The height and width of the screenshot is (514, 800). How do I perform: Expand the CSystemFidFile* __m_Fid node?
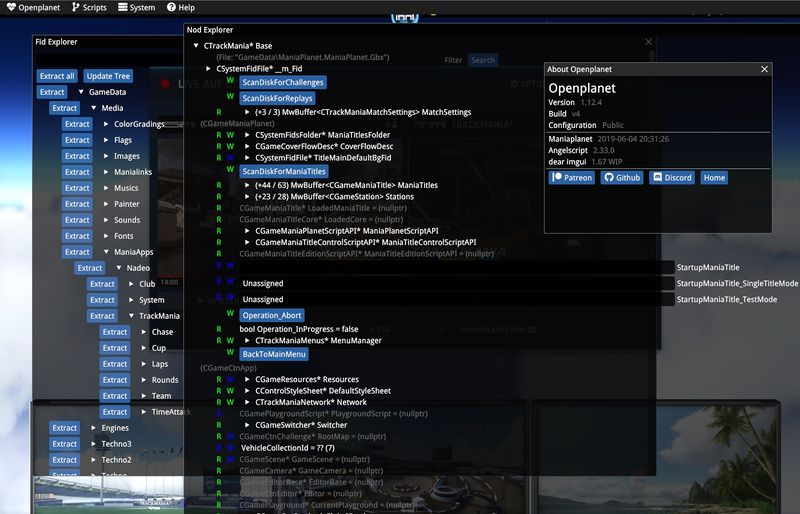[208, 68]
